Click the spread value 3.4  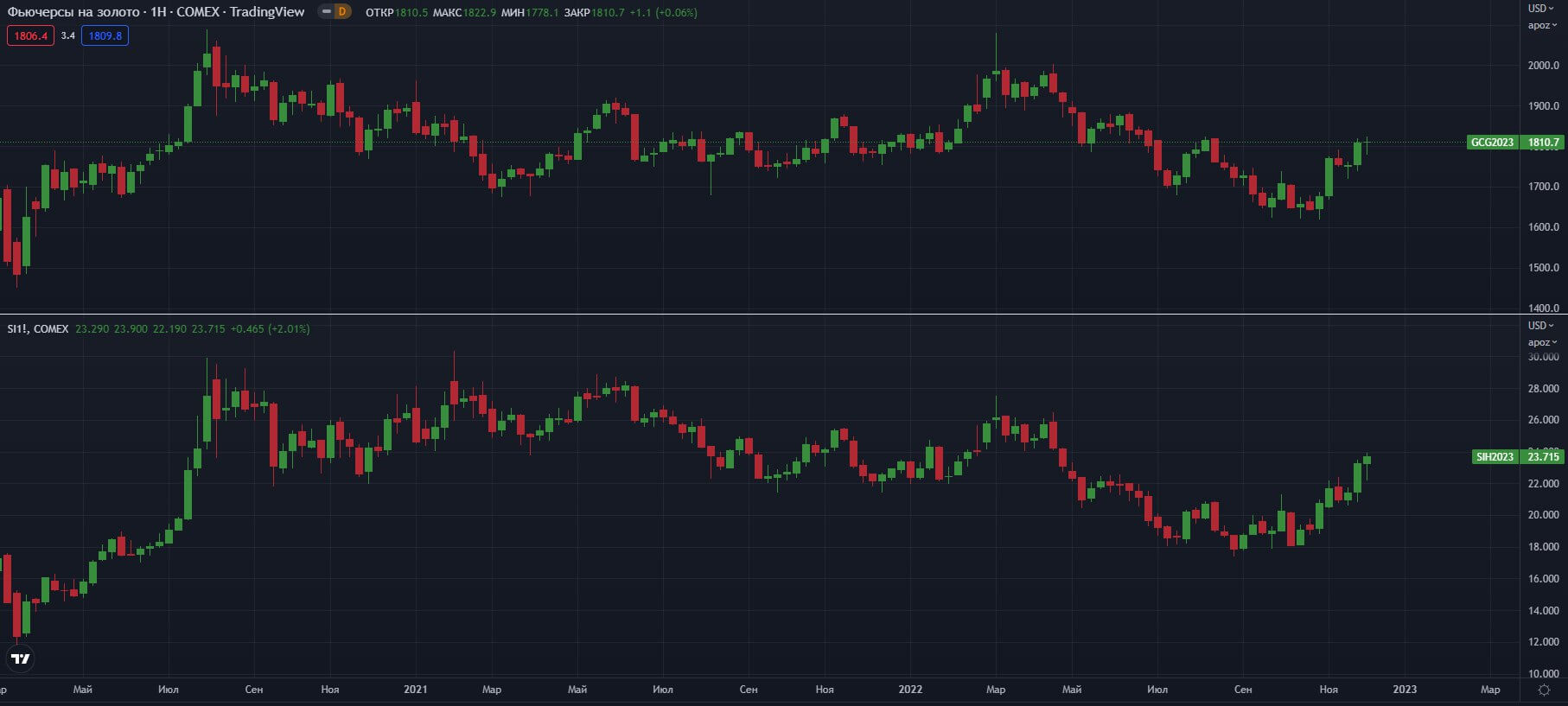67,35
